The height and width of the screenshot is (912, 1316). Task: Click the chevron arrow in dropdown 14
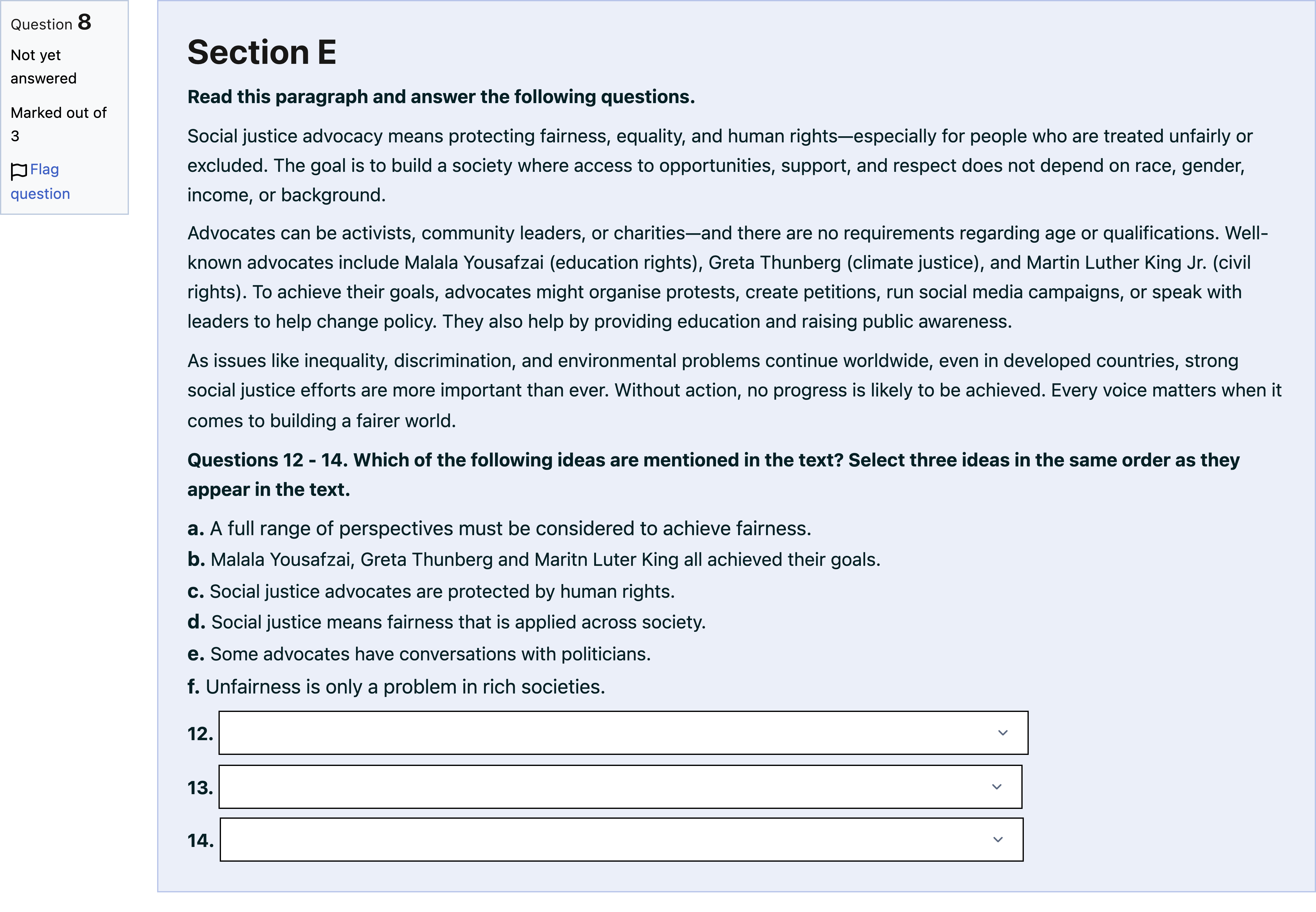pyautogui.click(x=998, y=840)
